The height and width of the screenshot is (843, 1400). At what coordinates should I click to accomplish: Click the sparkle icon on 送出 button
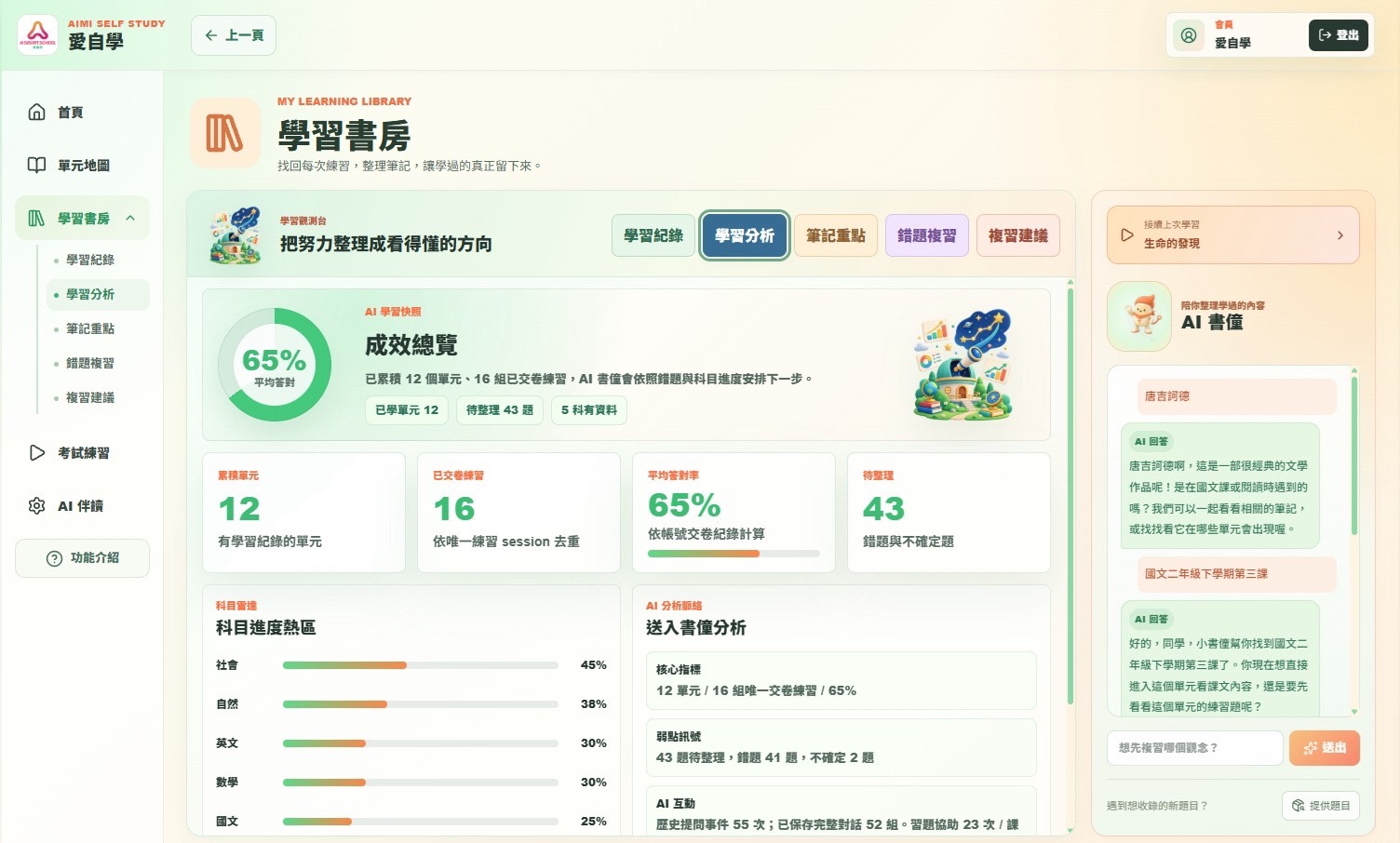pos(1311,748)
